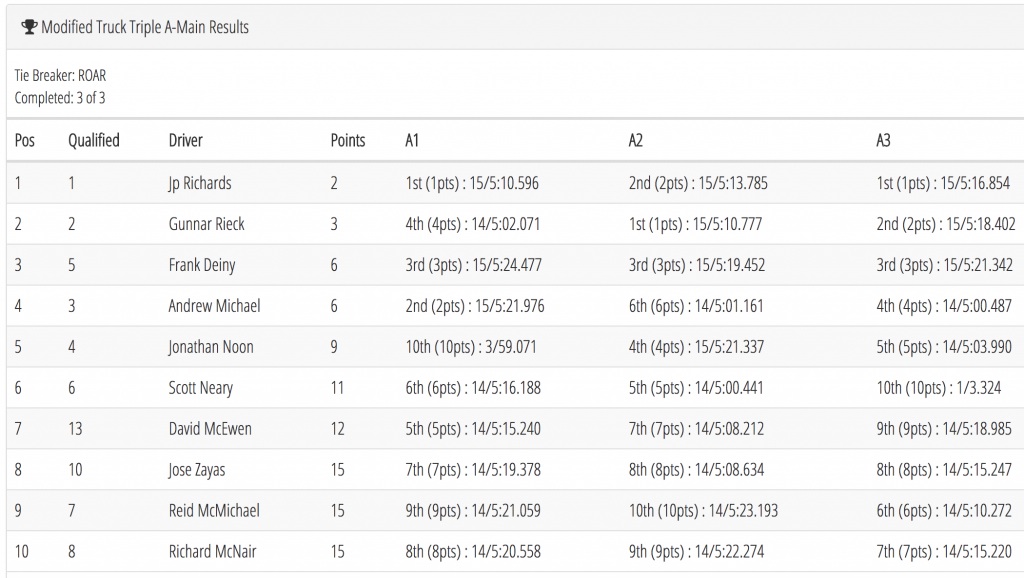Click driver Frank Deiny
Screen dimensions: 1024x578
(202, 265)
